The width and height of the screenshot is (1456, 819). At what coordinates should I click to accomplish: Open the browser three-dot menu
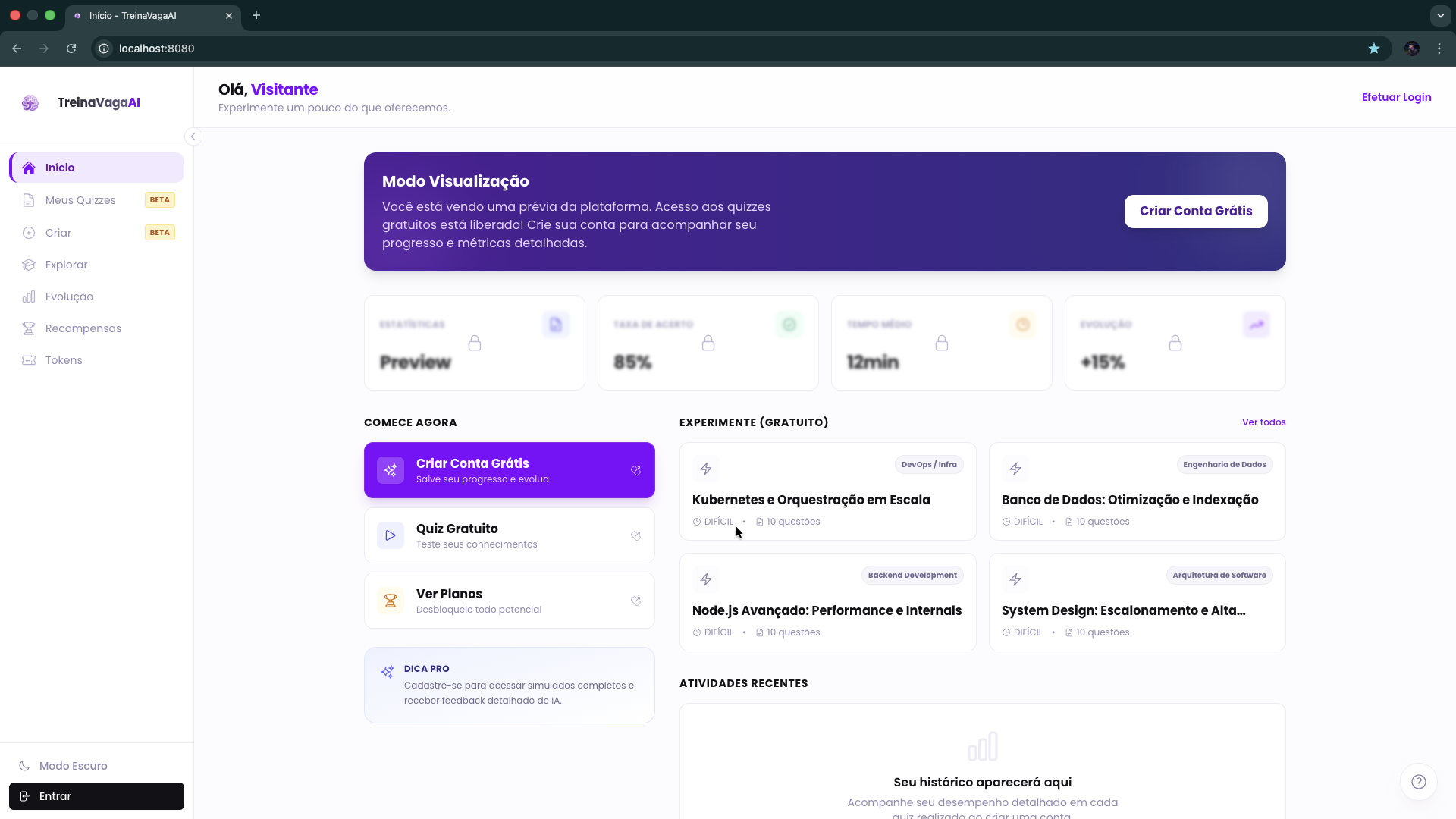coord(1439,49)
